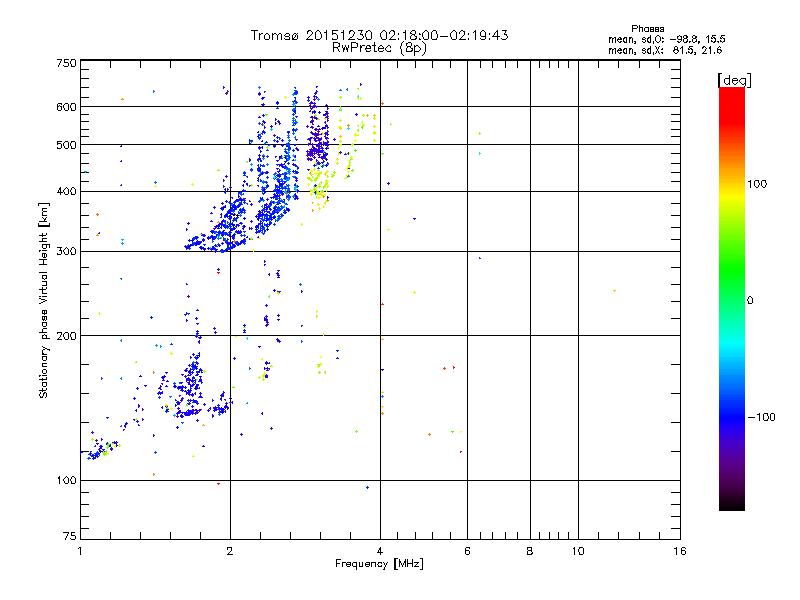Image resolution: width=800 pixels, height=600 pixels.
Task: Click the 'mean, sd,X: 81.5, 21.6' text
Action: coord(665,50)
